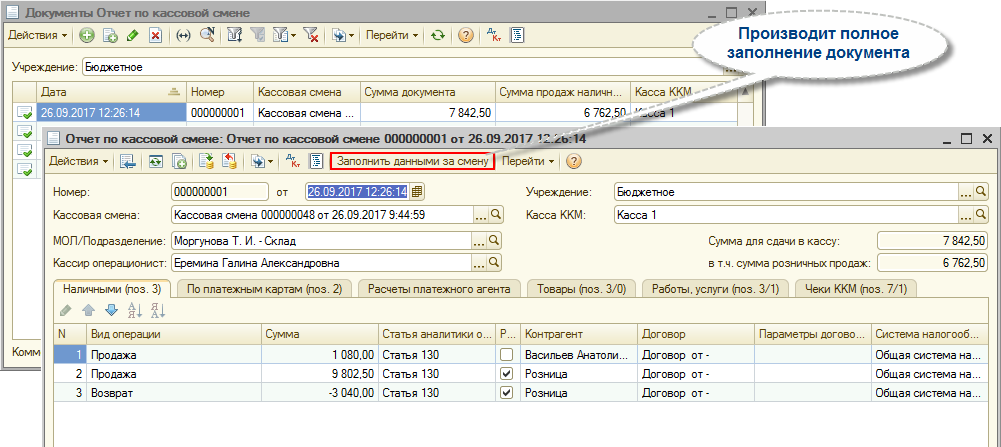Image resolution: width=1001 pixels, height=447 pixels.
Task: Click the Номер input field 000000001
Action: coord(219,192)
